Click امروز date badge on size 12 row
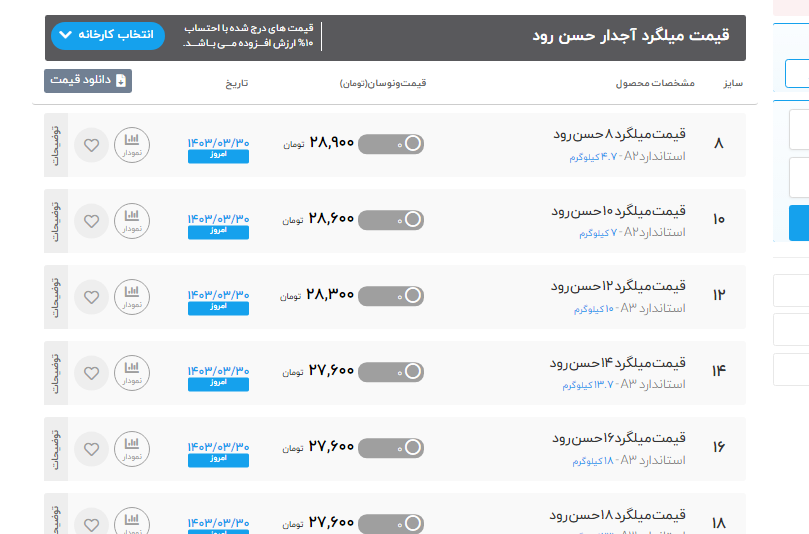 218,309
